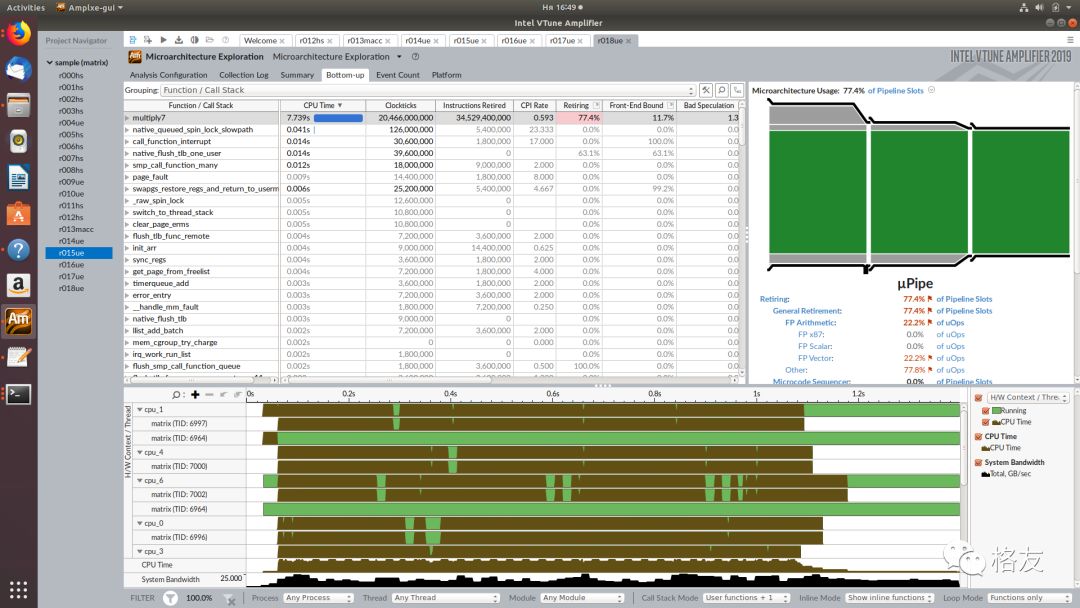The height and width of the screenshot is (608, 1080).
Task: Zoom in timeline with plus icon
Action: click(195, 395)
